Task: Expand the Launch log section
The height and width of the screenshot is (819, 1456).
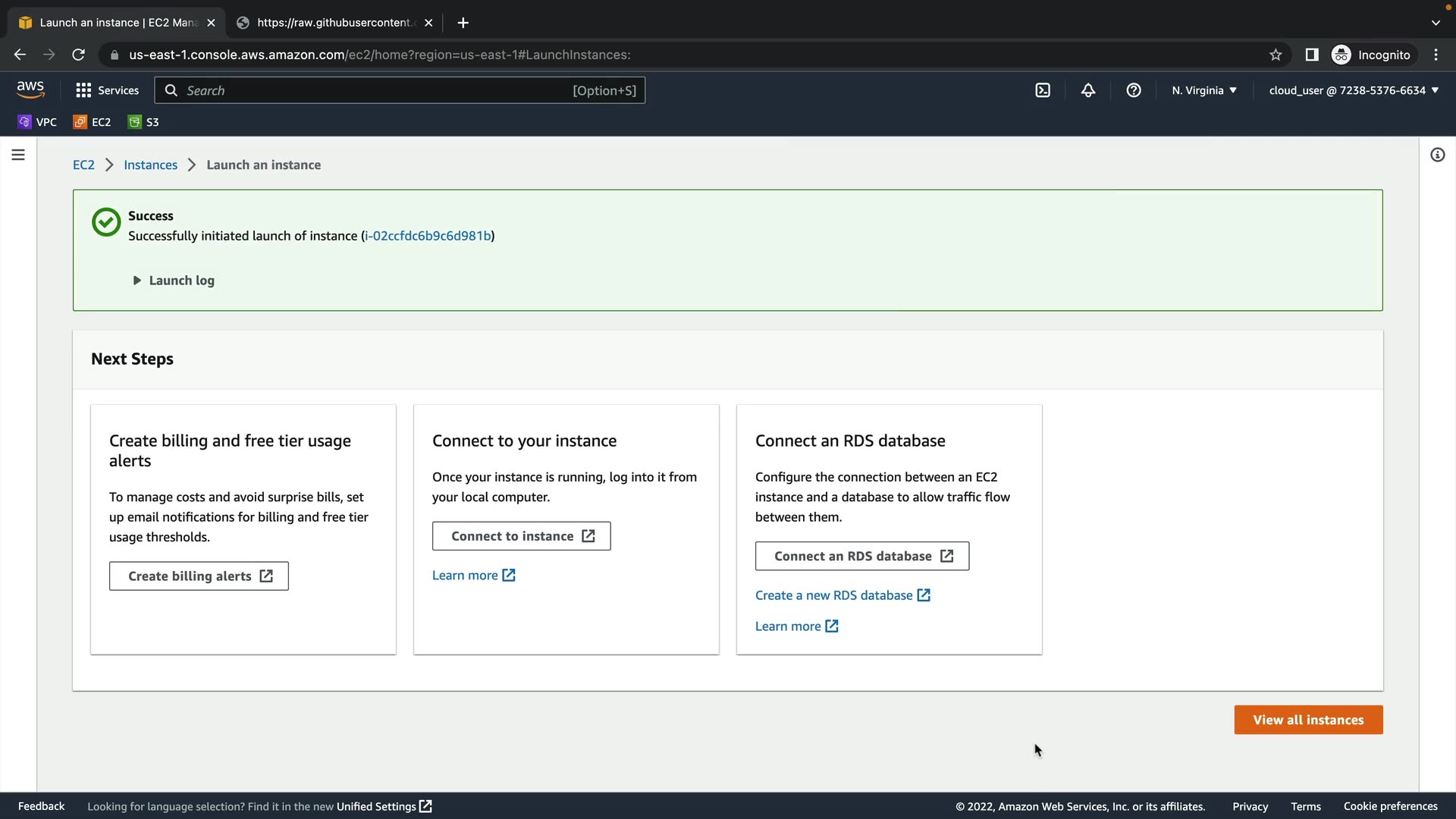Action: pos(174,281)
